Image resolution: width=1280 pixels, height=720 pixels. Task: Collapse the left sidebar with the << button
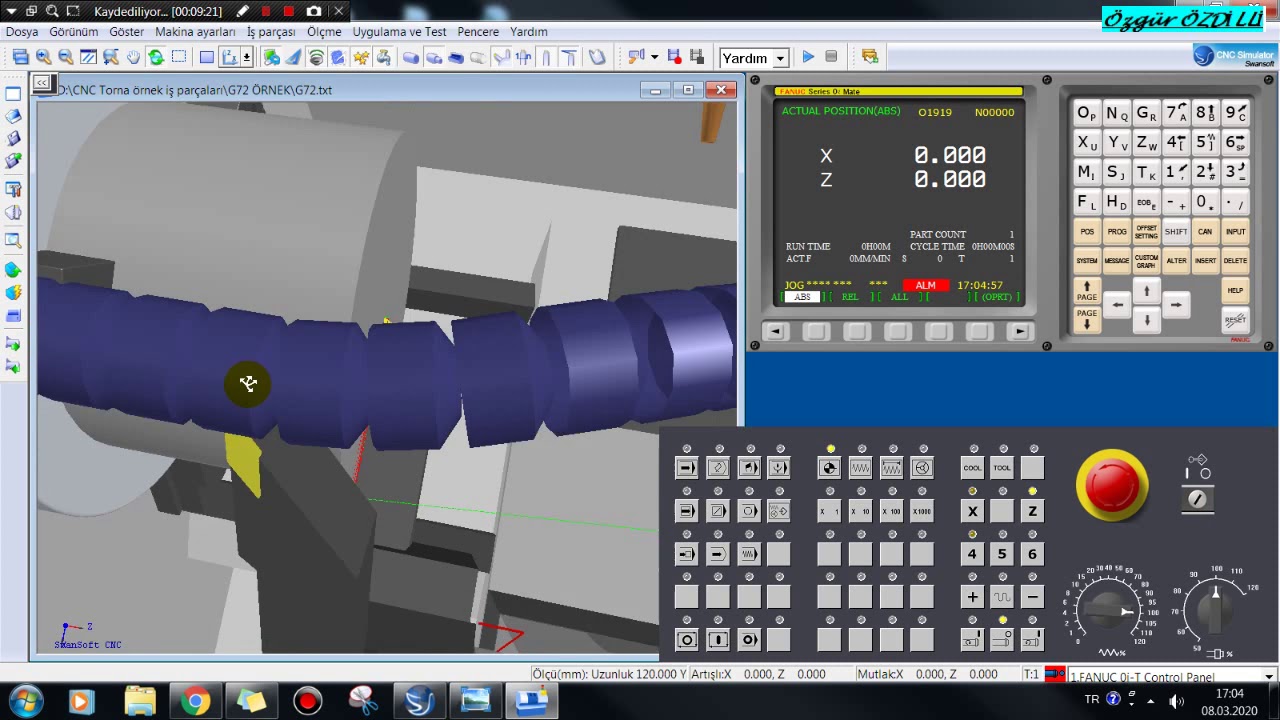coord(41,82)
